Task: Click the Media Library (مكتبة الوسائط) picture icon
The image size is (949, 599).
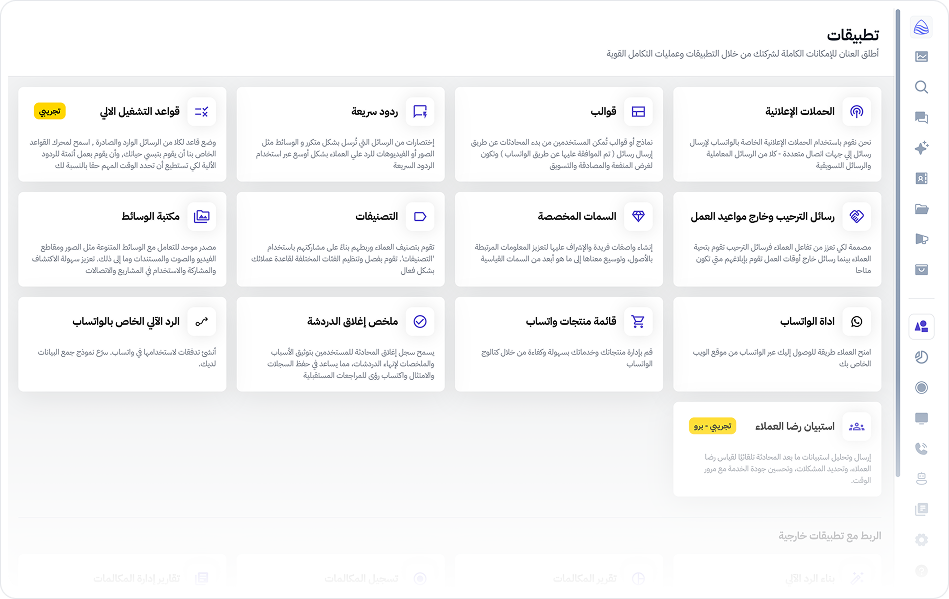Action: click(202, 216)
